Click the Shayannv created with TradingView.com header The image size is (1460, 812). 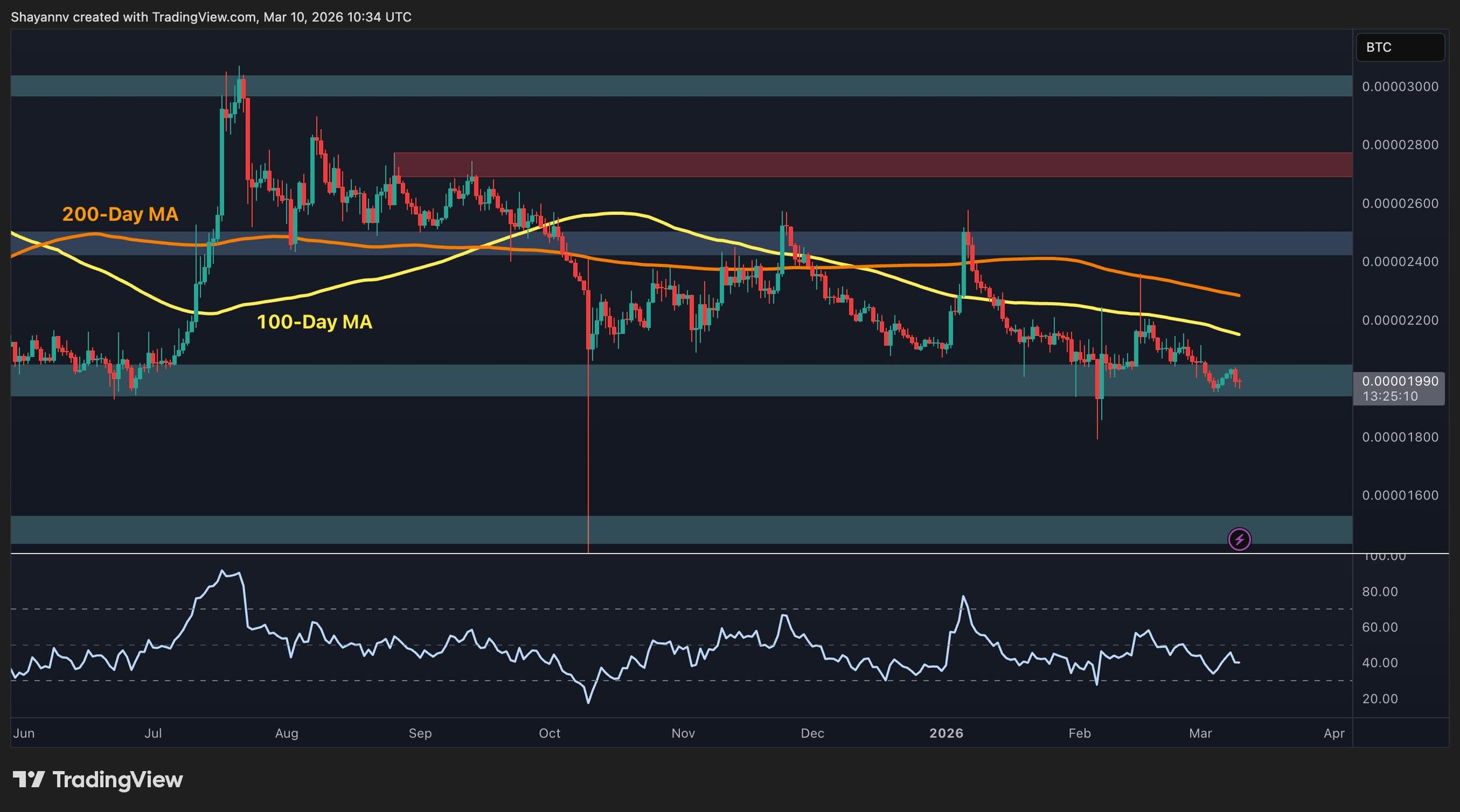pyautogui.click(x=211, y=17)
